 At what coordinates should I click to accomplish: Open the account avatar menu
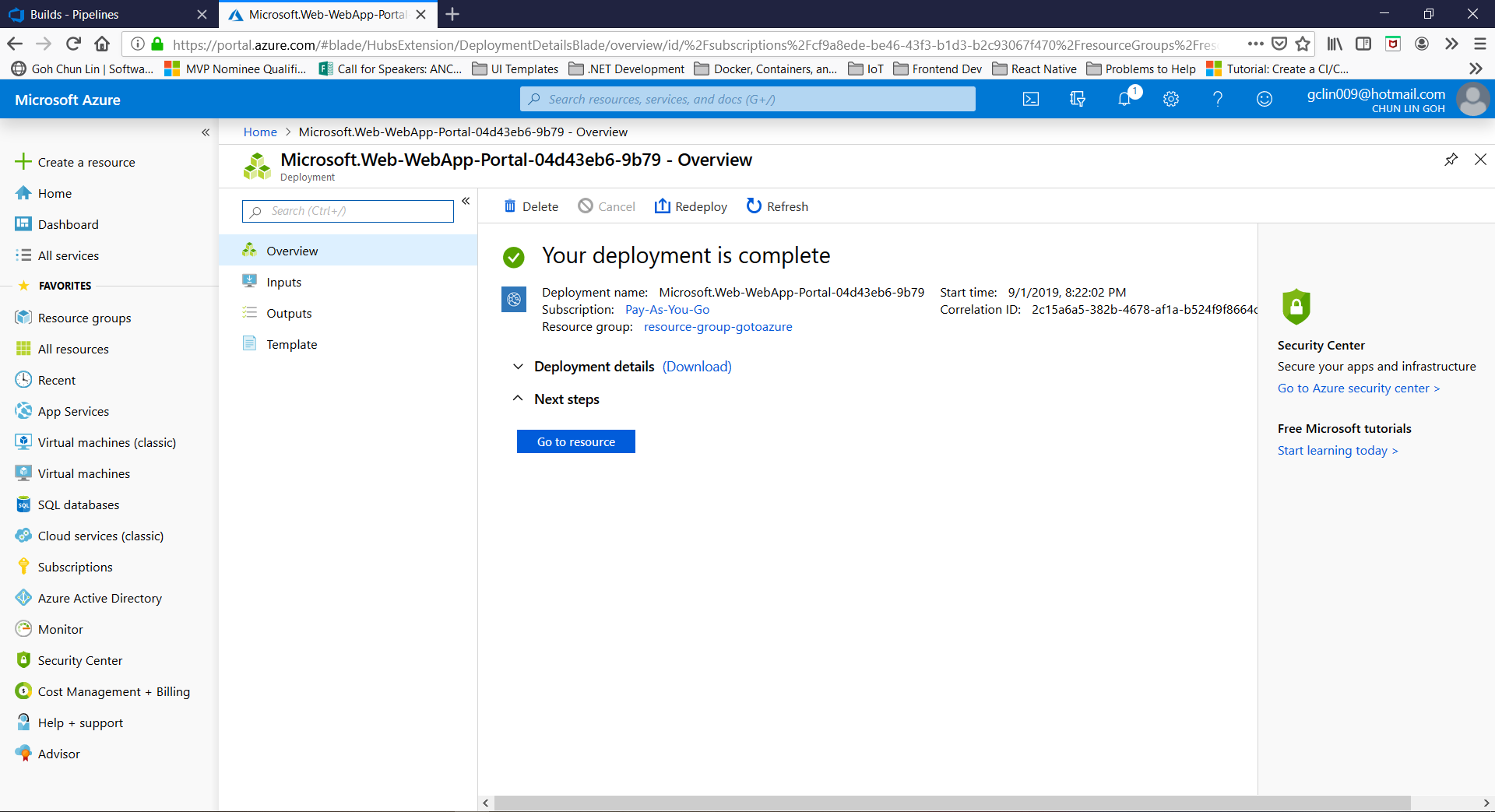1472,100
